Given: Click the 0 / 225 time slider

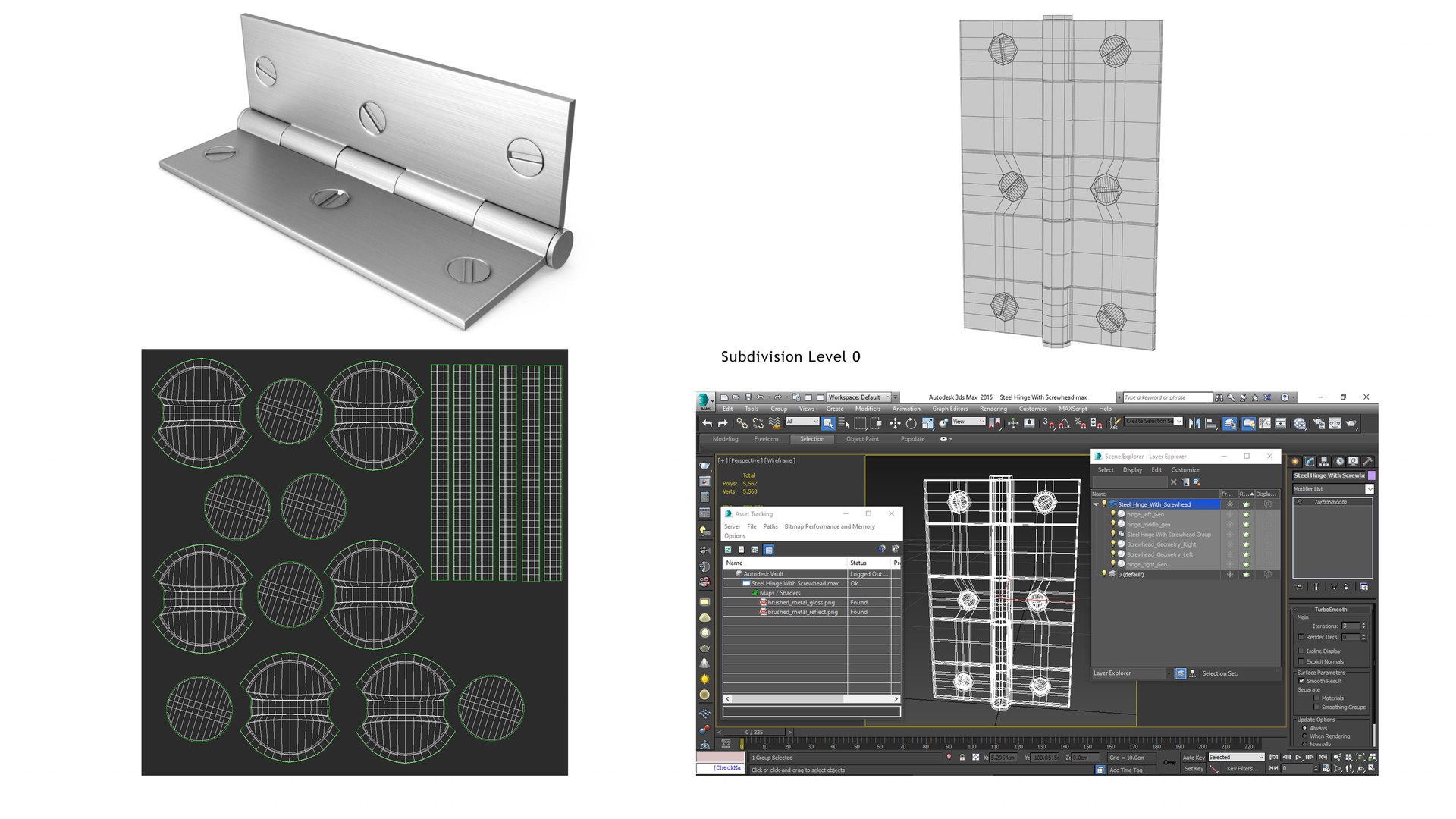Looking at the screenshot, I should [754, 732].
